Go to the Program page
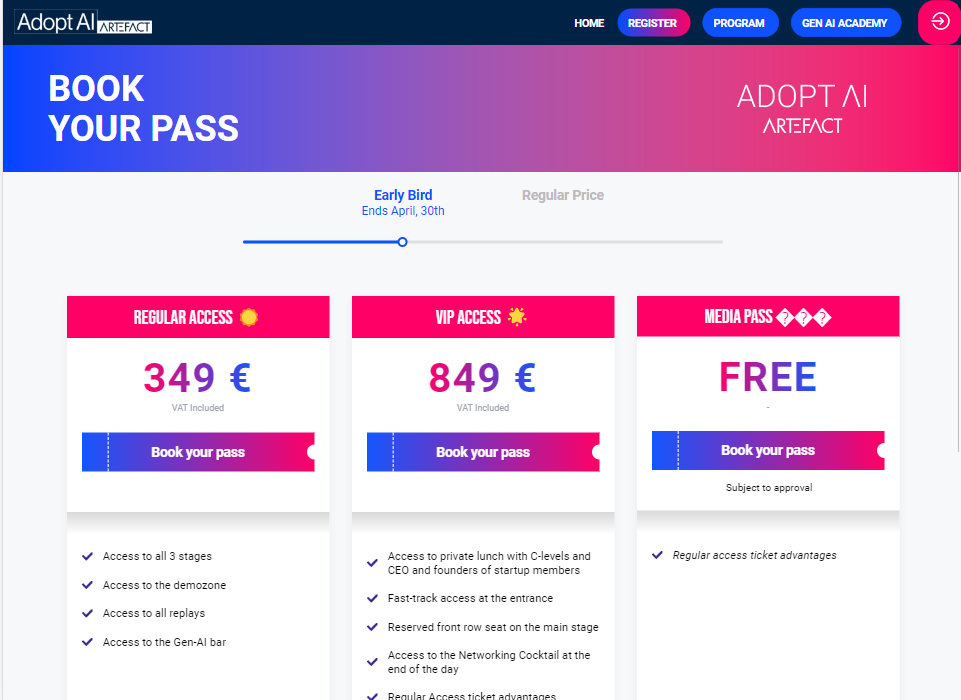This screenshot has width=961, height=700. pyautogui.click(x=740, y=23)
